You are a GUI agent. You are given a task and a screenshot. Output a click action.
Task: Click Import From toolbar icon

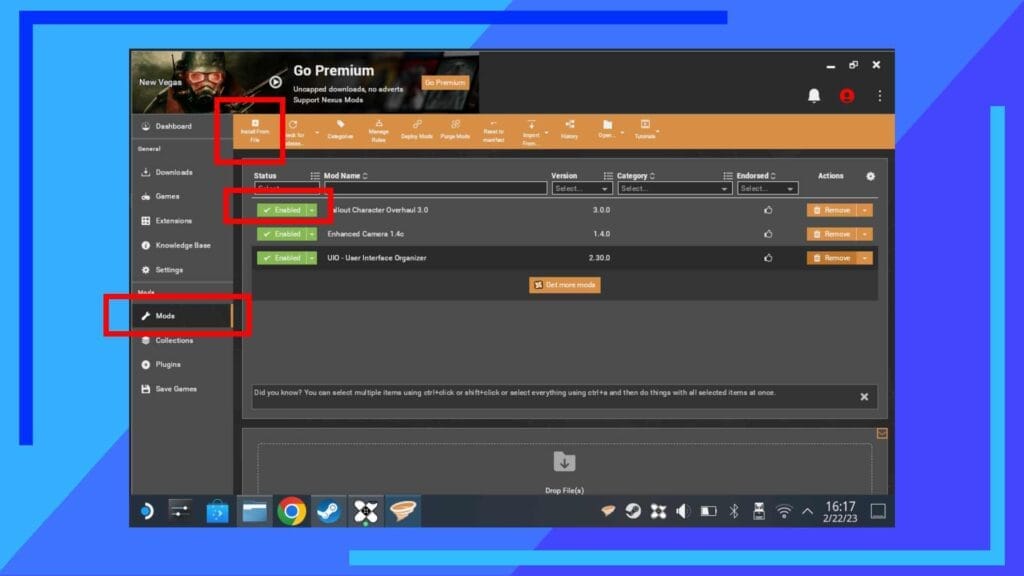[531, 133]
